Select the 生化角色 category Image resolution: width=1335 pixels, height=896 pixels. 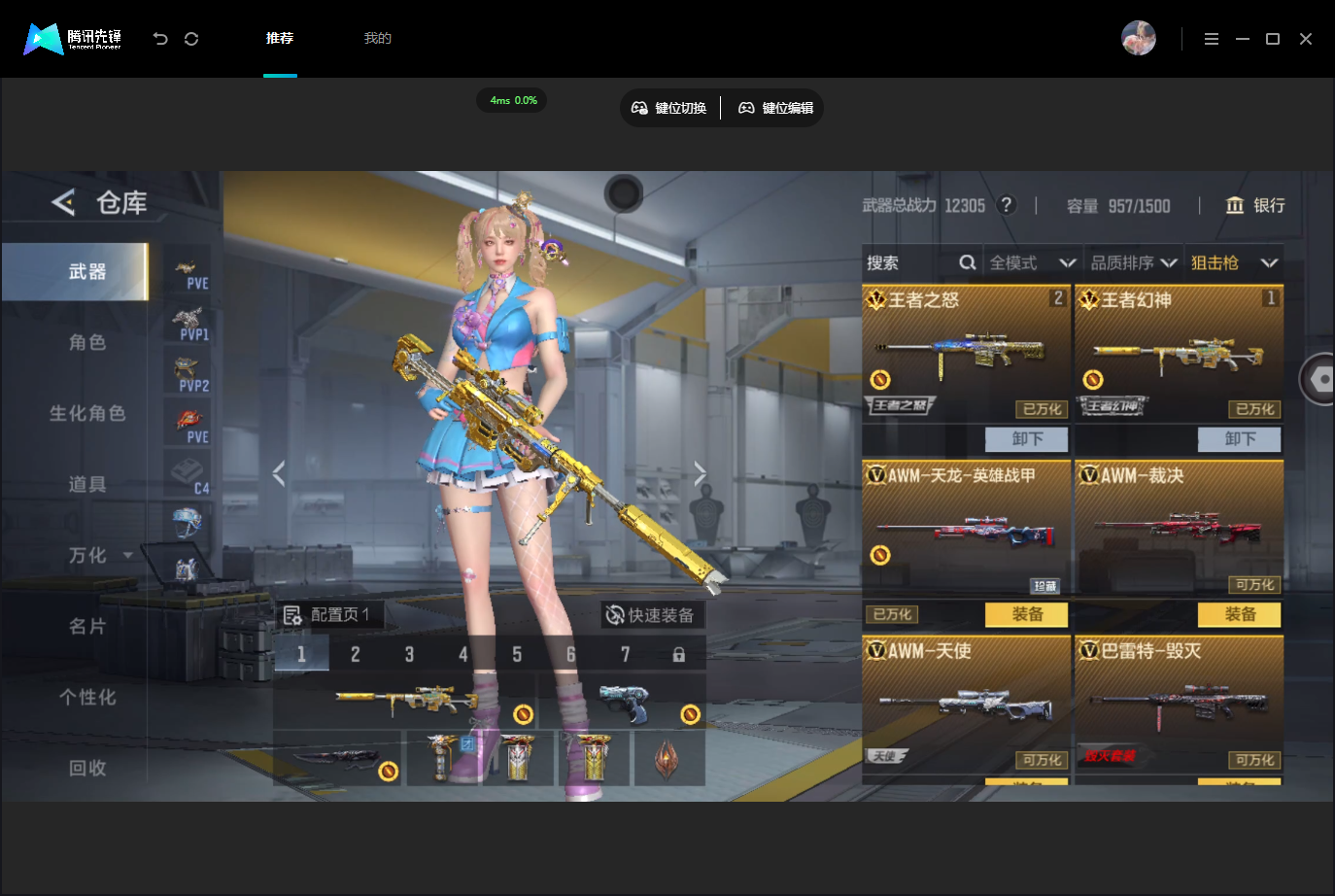[x=87, y=413]
